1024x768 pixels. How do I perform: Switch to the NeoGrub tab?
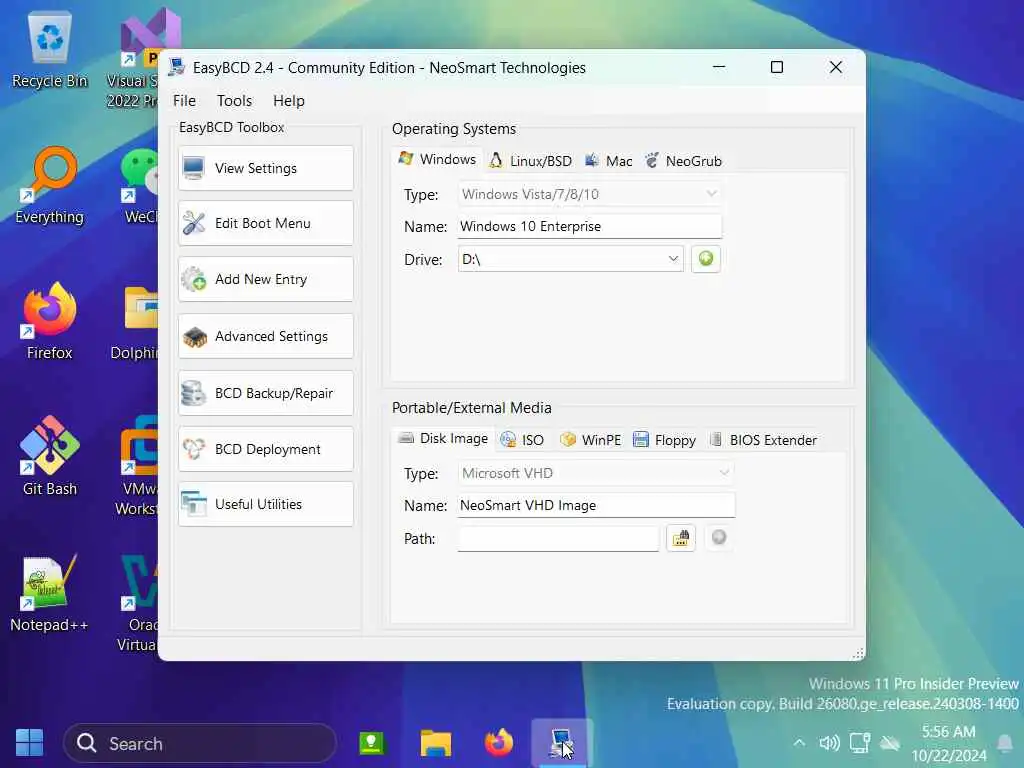tap(683, 161)
